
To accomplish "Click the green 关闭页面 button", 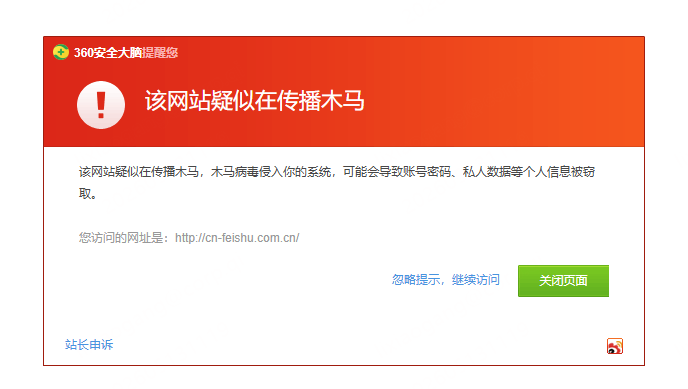I will (x=563, y=281).
